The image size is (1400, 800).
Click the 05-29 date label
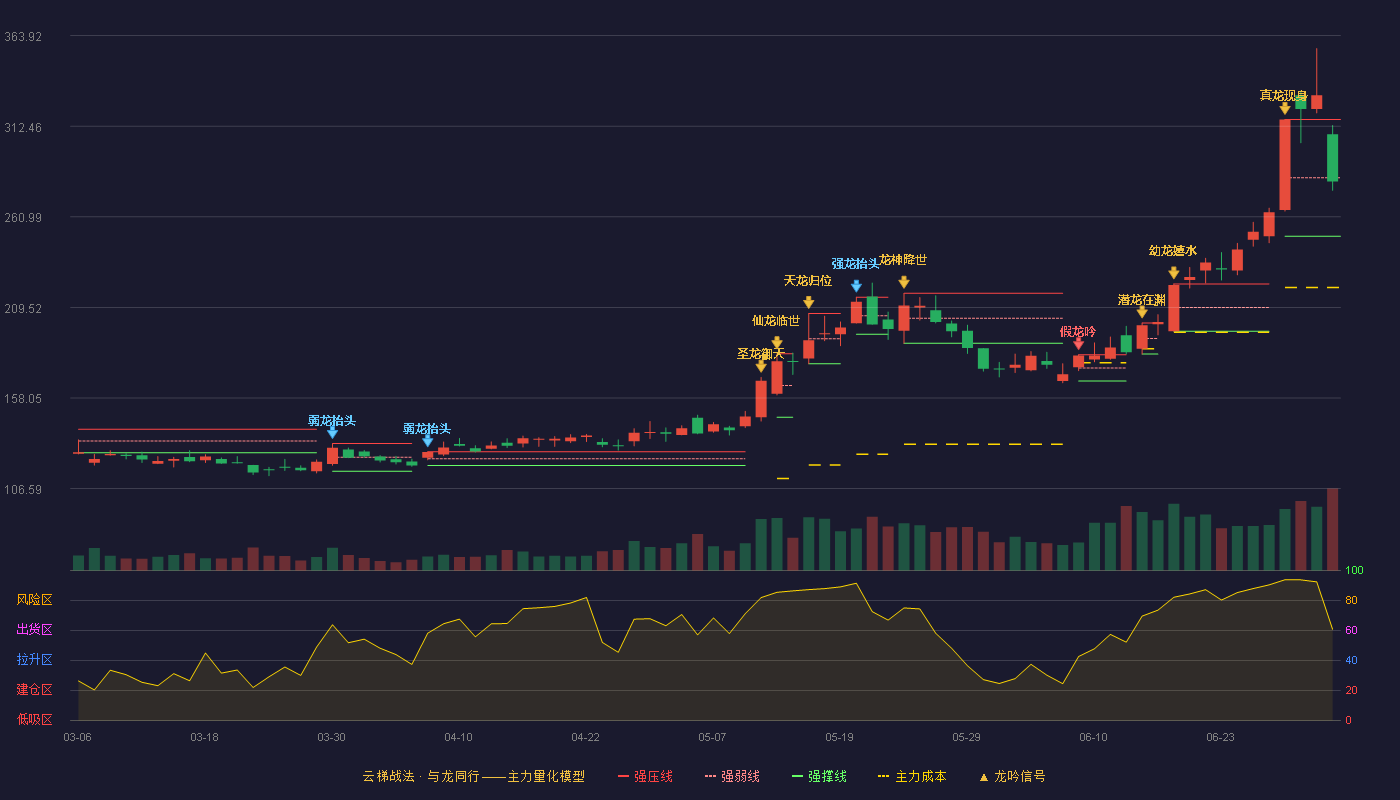(966, 737)
